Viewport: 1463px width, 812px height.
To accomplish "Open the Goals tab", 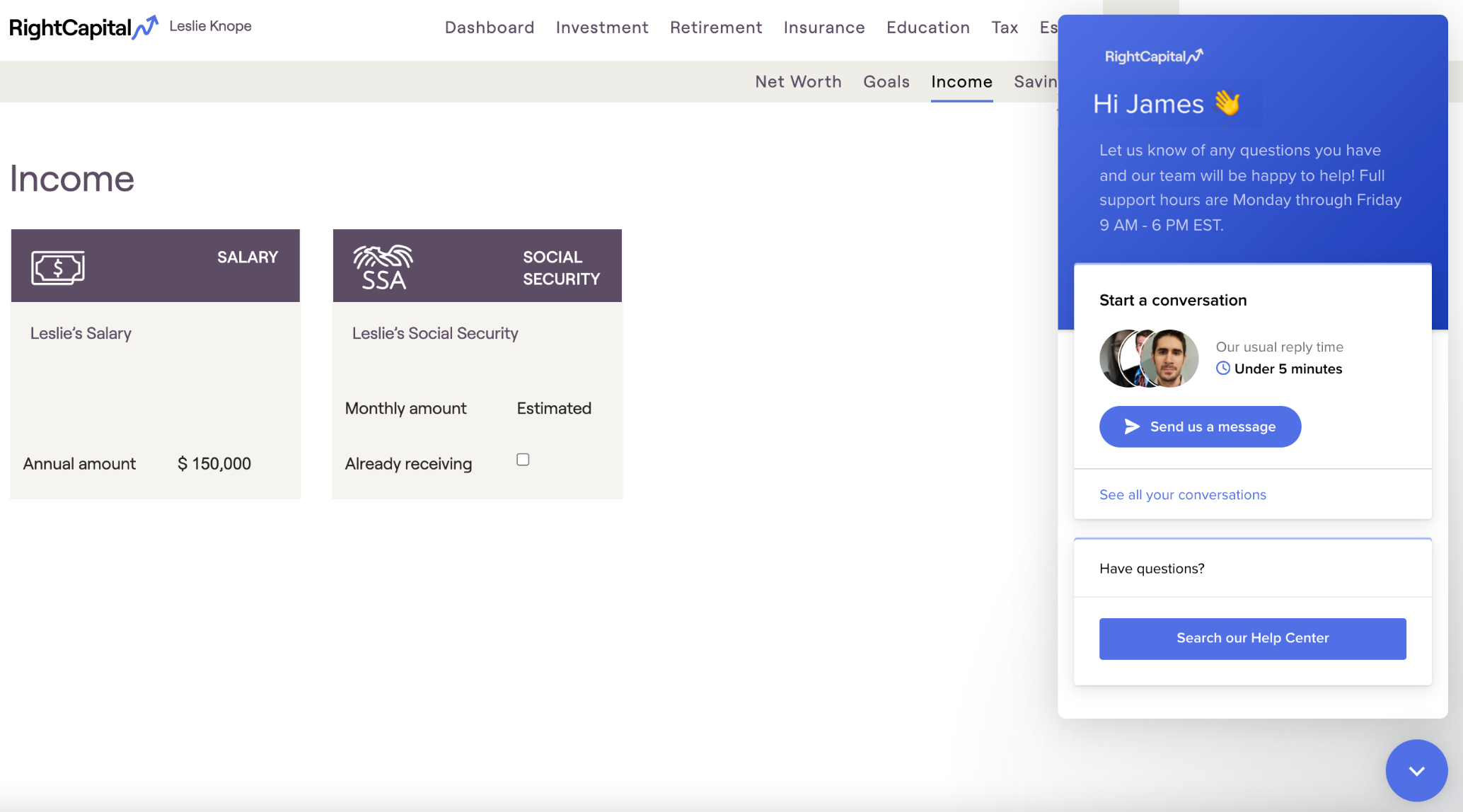I will [886, 81].
